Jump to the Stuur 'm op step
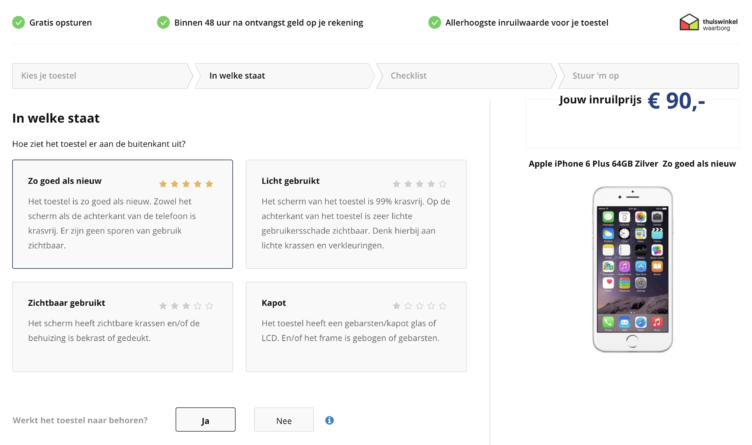The image size is (752, 445). tap(646, 76)
